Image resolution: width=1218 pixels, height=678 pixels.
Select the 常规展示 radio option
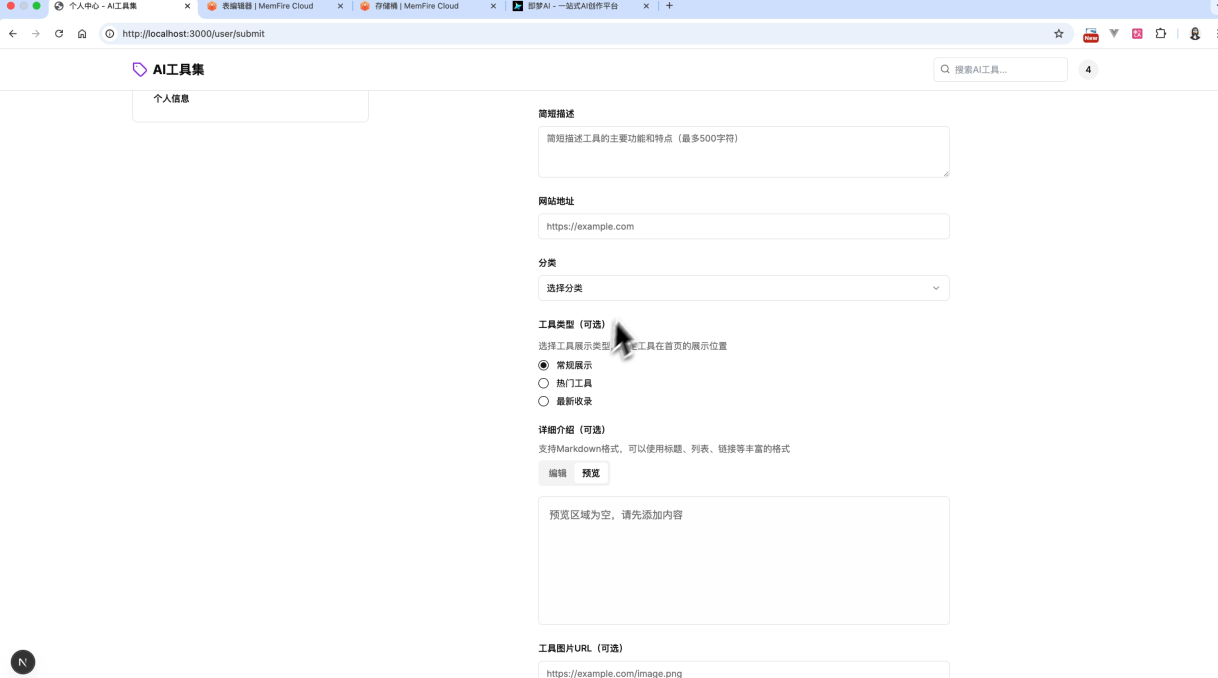click(x=544, y=365)
